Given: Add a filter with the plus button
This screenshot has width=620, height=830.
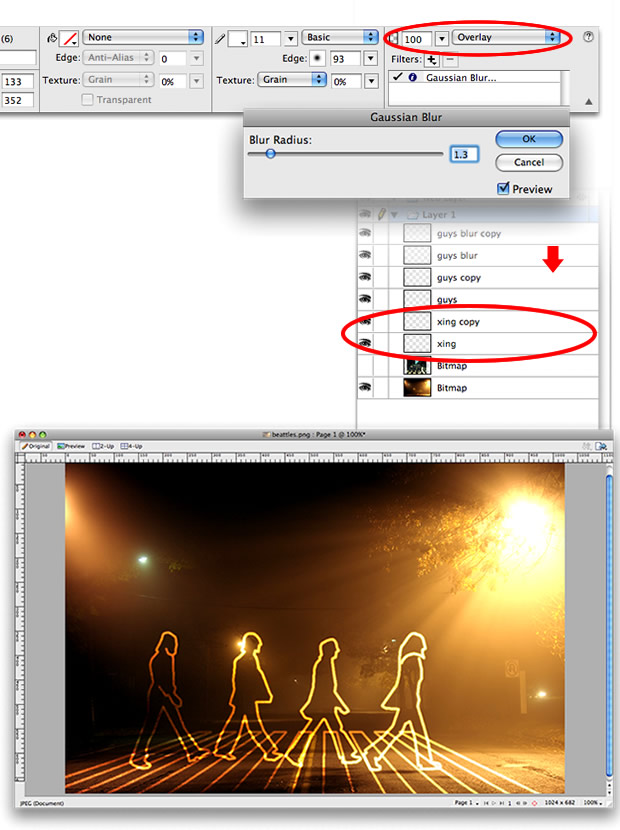Looking at the screenshot, I should (433, 60).
